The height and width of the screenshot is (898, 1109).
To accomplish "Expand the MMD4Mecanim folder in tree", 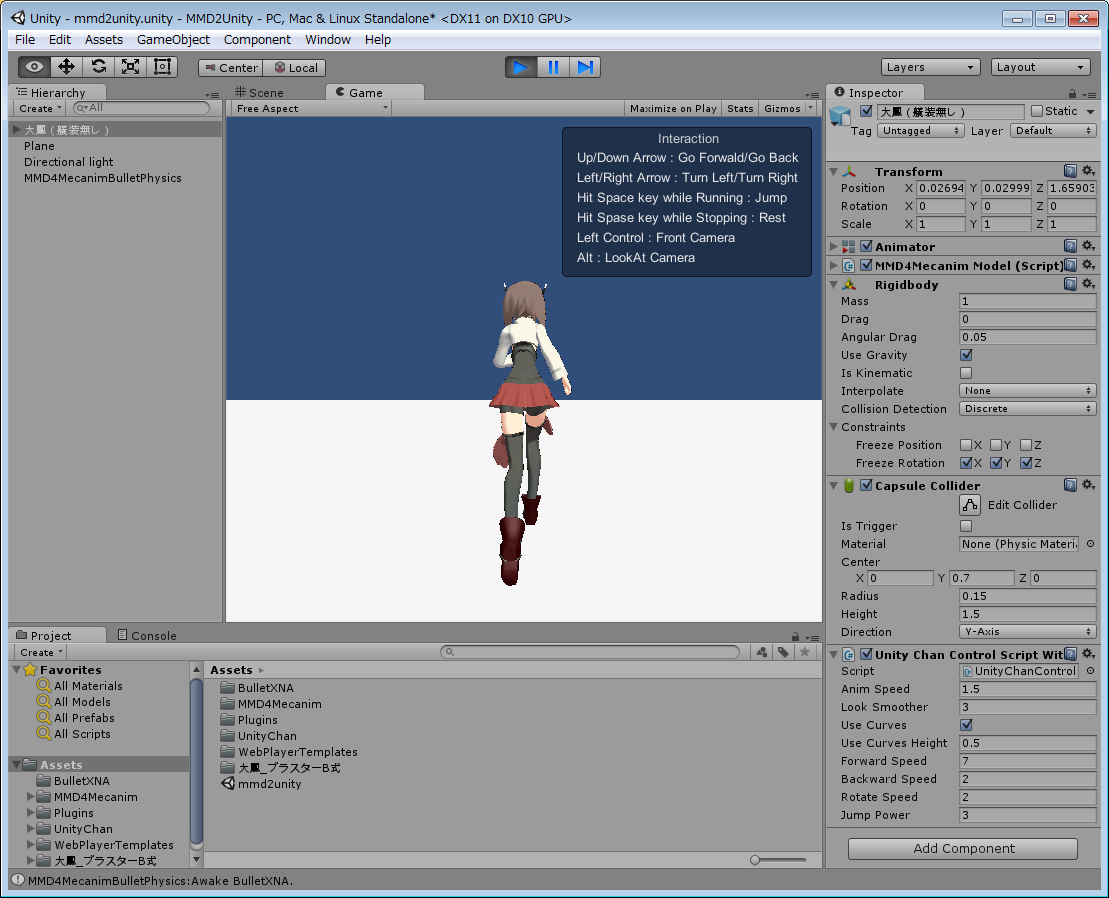I will (x=30, y=797).
